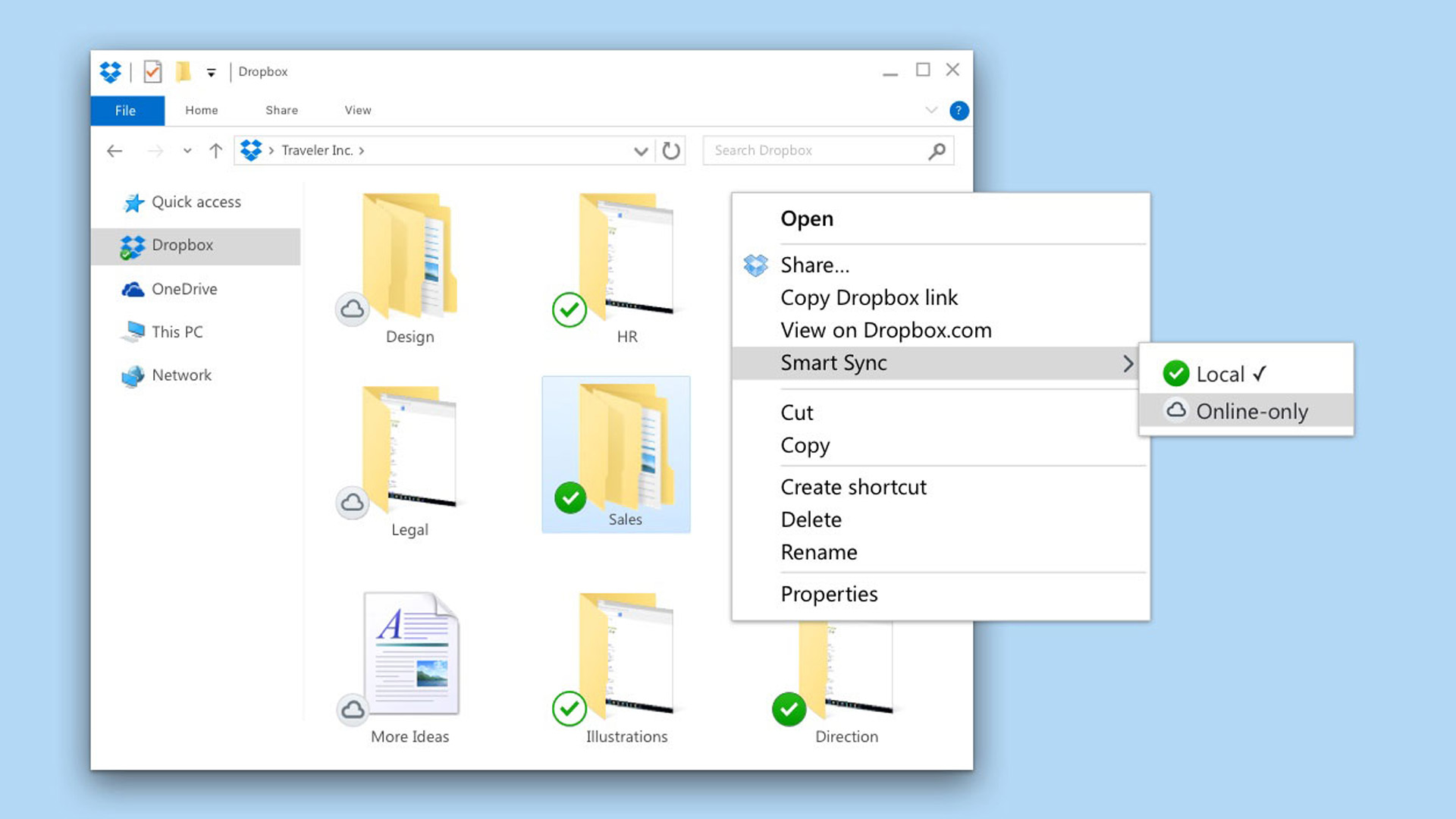Screen dimensions: 1456x819
Task: Open the address bar history dropdown
Action: click(x=641, y=151)
